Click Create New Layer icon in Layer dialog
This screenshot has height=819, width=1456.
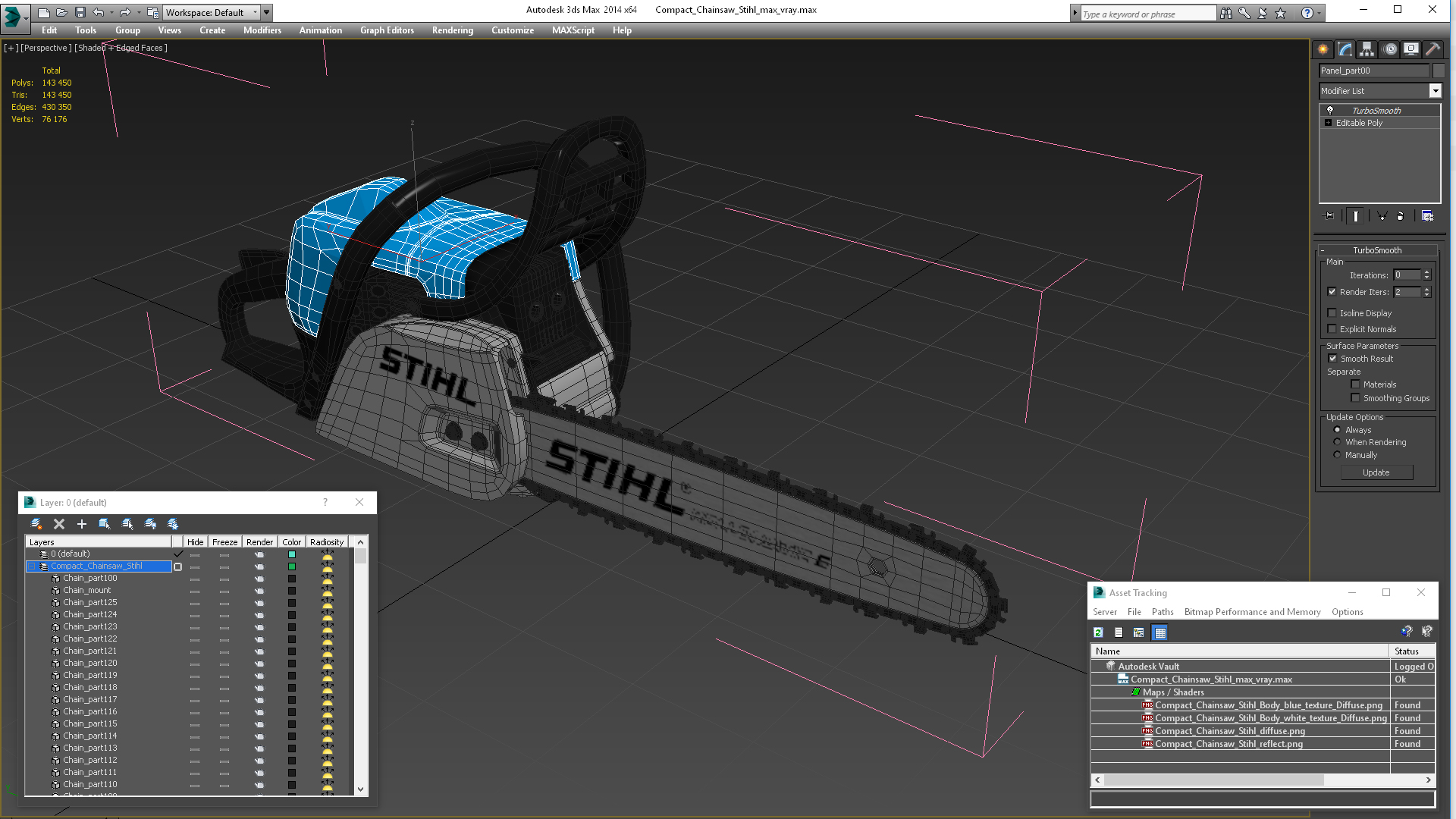pyautogui.click(x=36, y=524)
